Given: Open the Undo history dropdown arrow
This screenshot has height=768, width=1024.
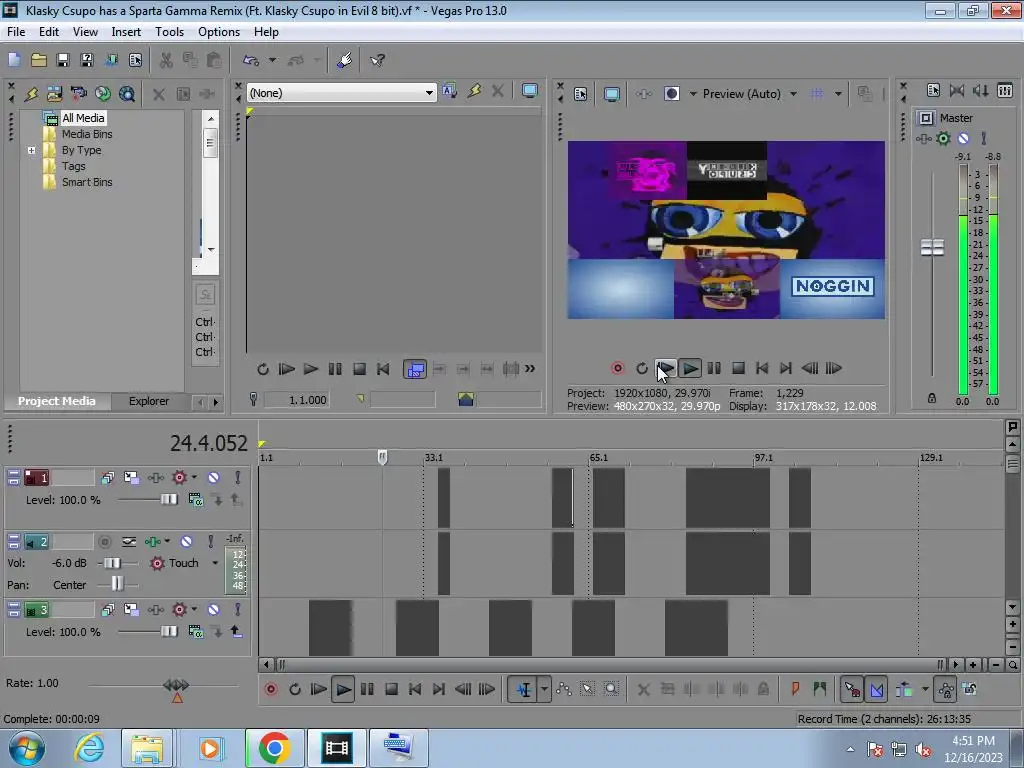Looking at the screenshot, I should [272, 60].
